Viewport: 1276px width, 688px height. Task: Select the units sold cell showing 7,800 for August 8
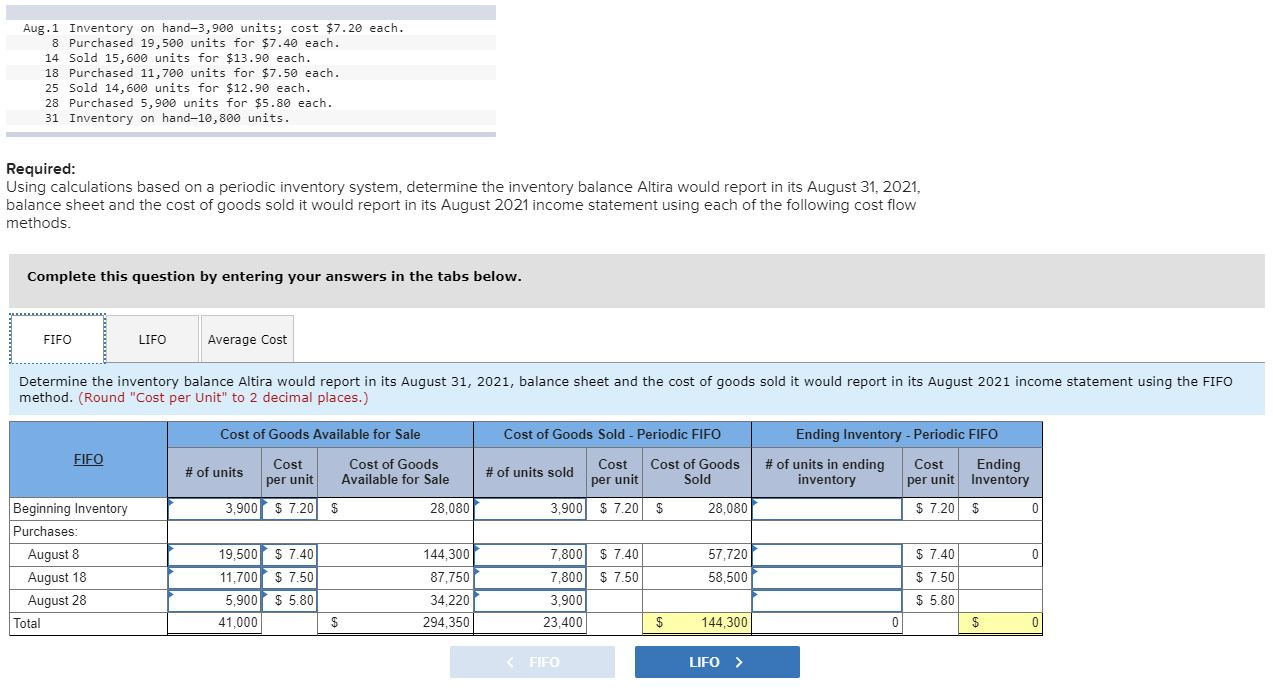coord(529,554)
